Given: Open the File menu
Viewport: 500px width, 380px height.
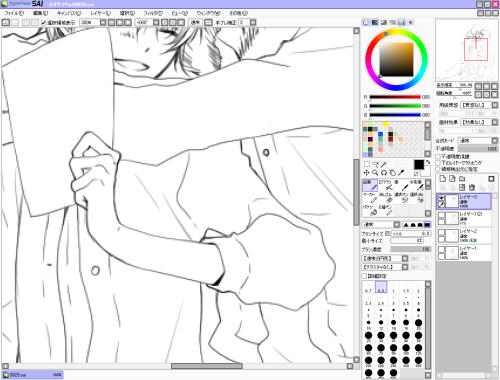Looking at the screenshot, I should tap(14, 13).
